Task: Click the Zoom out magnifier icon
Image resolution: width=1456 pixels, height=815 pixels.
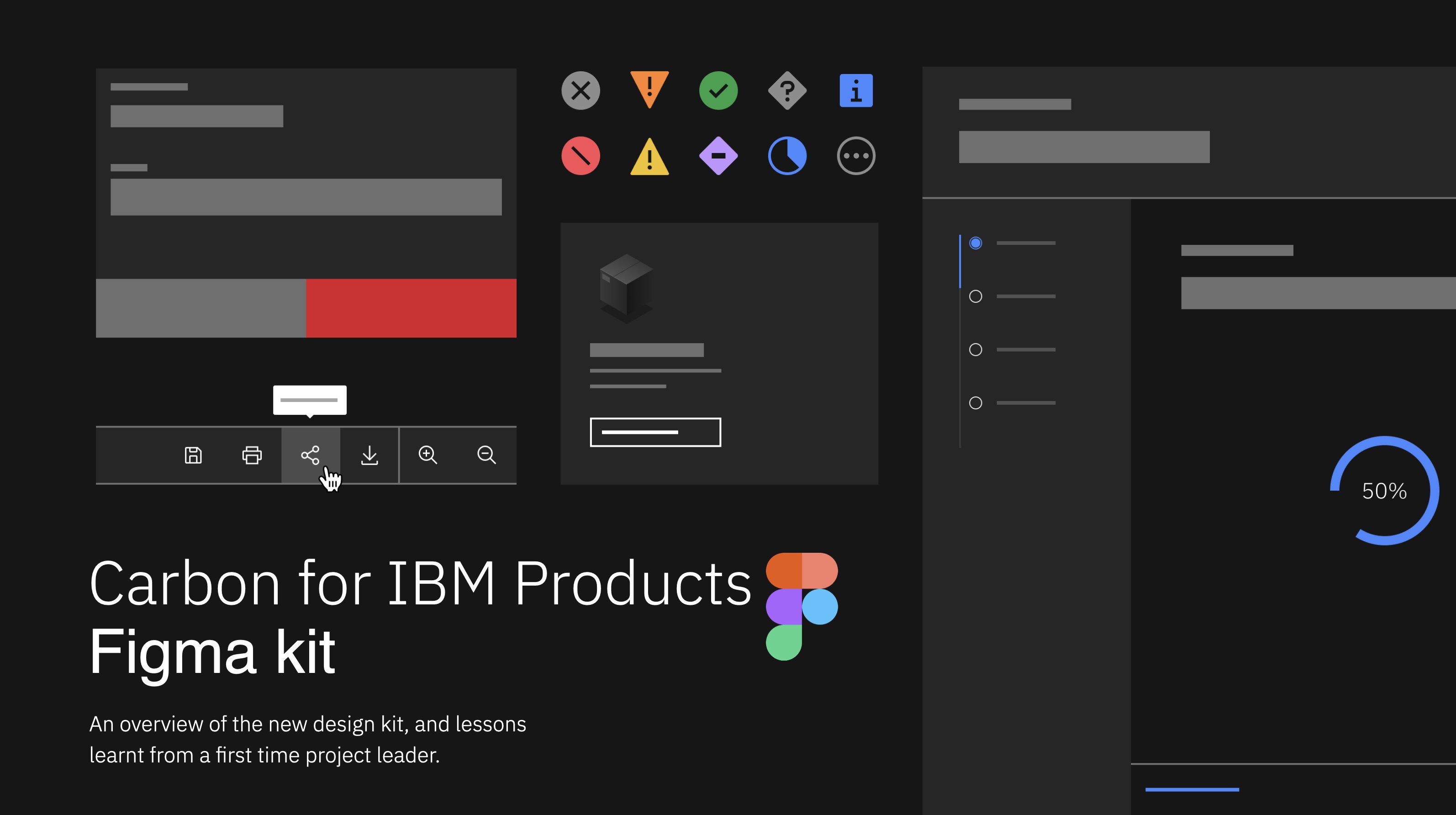Action: (x=487, y=455)
